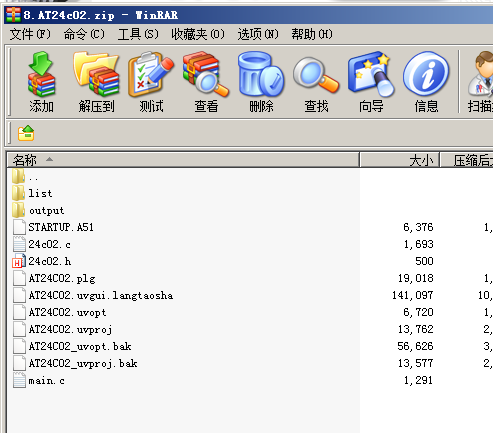This screenshot has width=493, height=433.
Task: Click the size value 19,018
Action: tap(416, 278)
